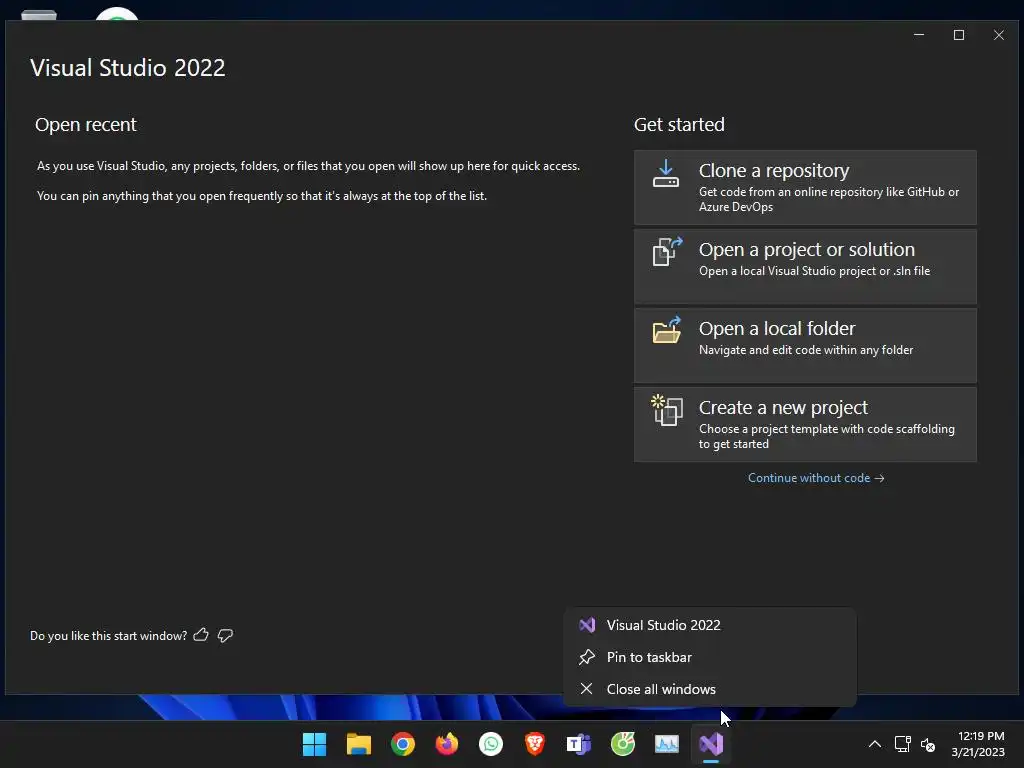The image size is (1024, 768).
Task: Open Microsoft Teams from the taskbar
Action: [x=579, y=744]
